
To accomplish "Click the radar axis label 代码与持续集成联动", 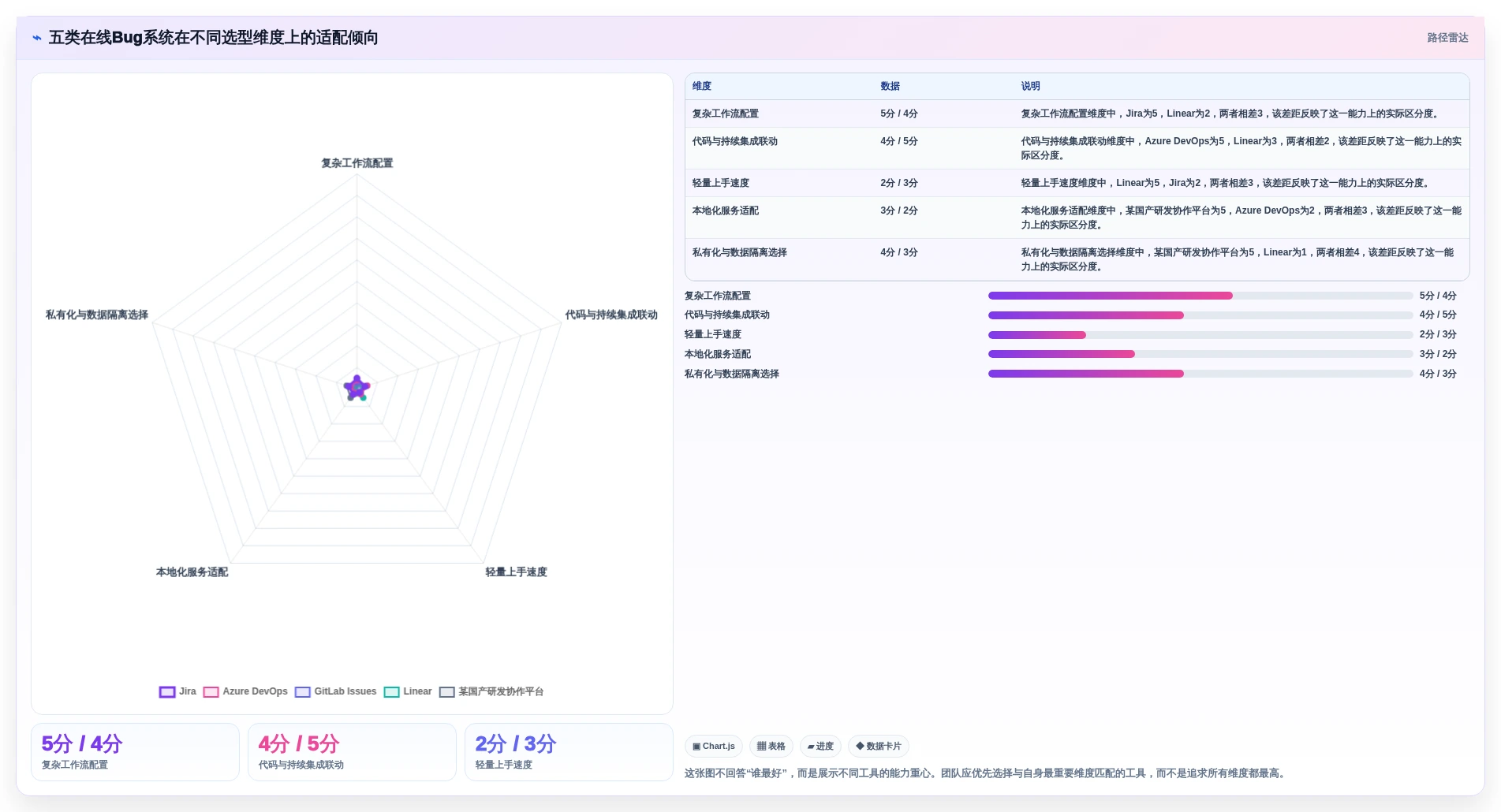I will (611, 315).
